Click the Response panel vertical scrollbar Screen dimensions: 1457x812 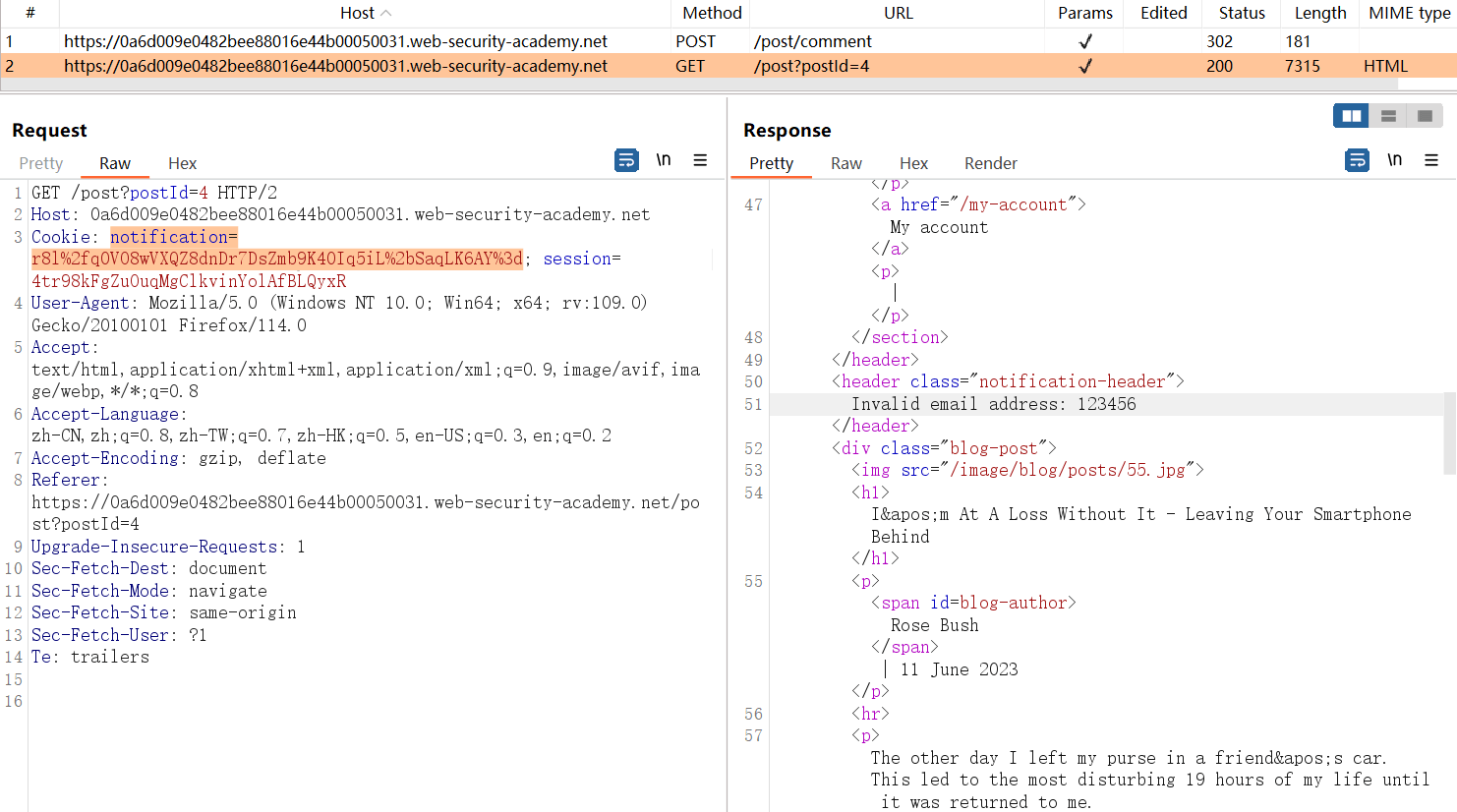[1449, 433]
